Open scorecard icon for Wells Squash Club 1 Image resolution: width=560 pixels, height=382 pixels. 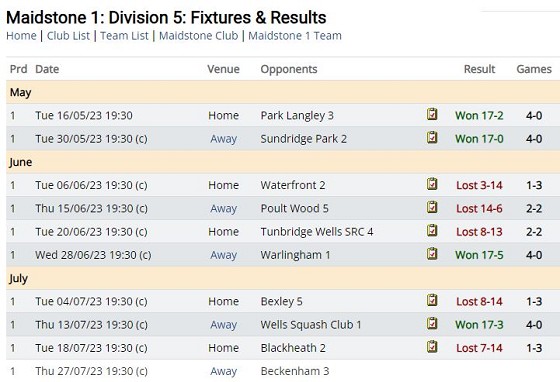pos(432,323)
